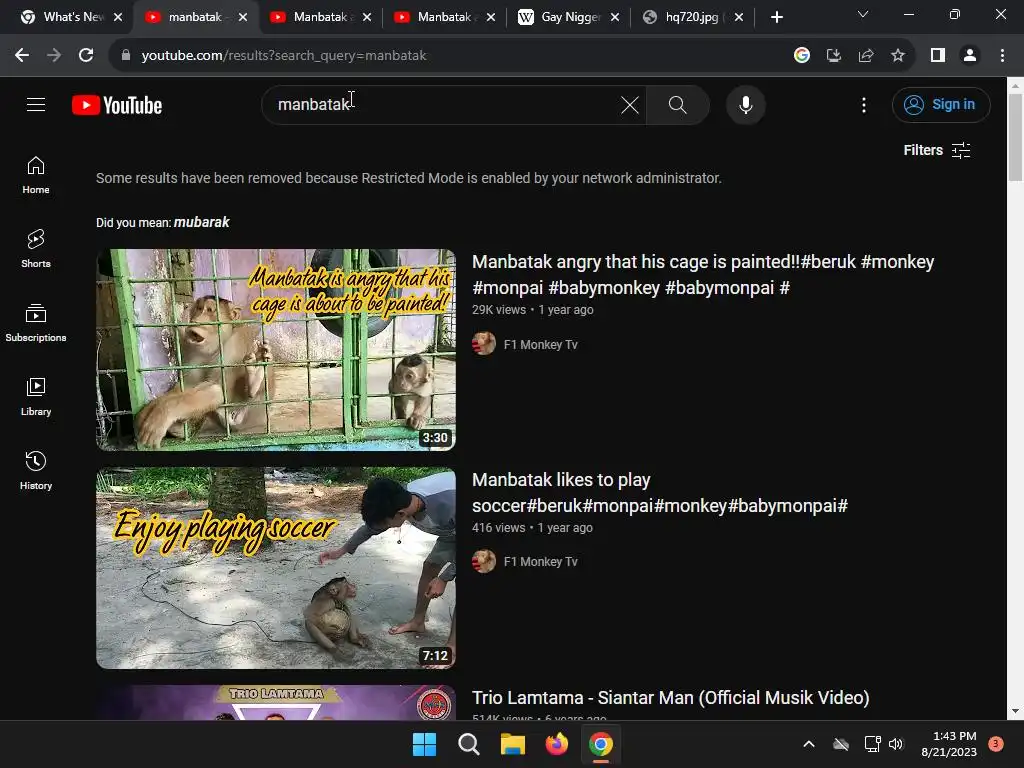1024x768 pixels.
Task: Switch to the Wikipedia tab
Action: [x=568, y=17]
